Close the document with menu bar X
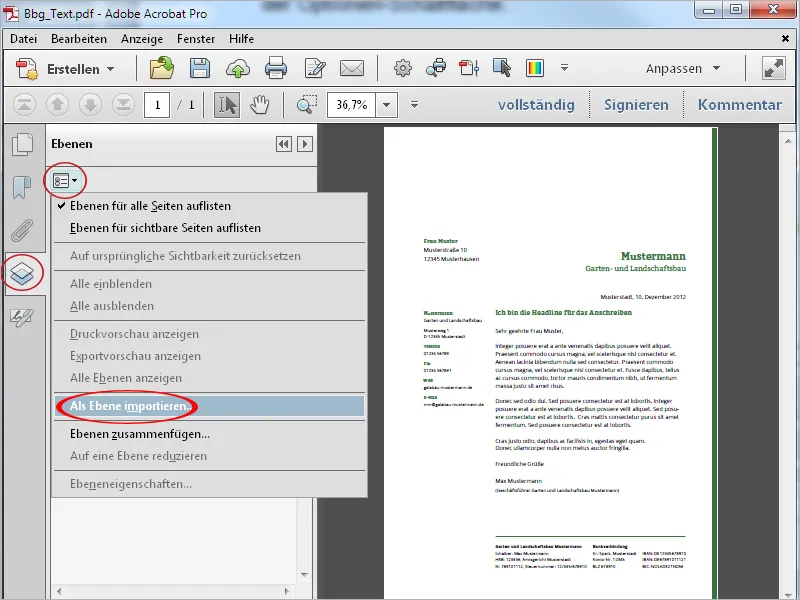 coord(785,39)
